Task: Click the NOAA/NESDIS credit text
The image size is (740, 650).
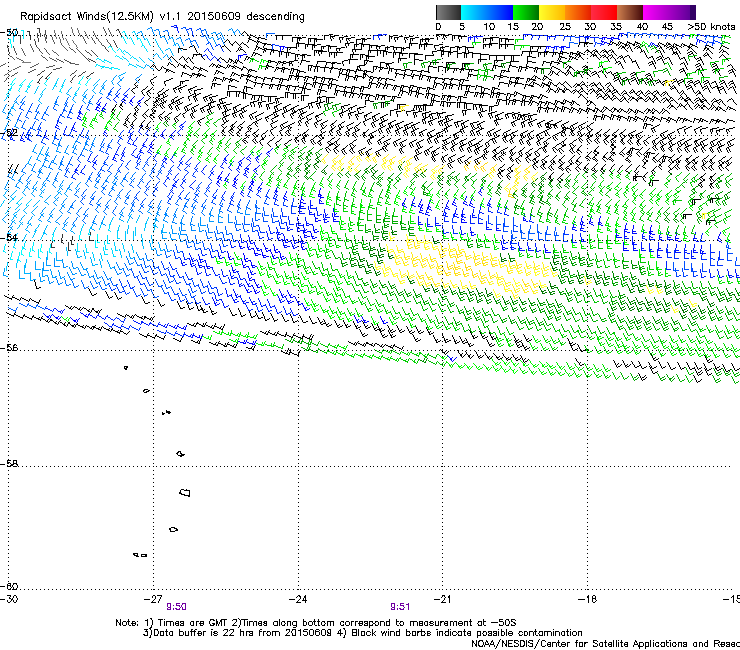Action: (x=605, y=644)
